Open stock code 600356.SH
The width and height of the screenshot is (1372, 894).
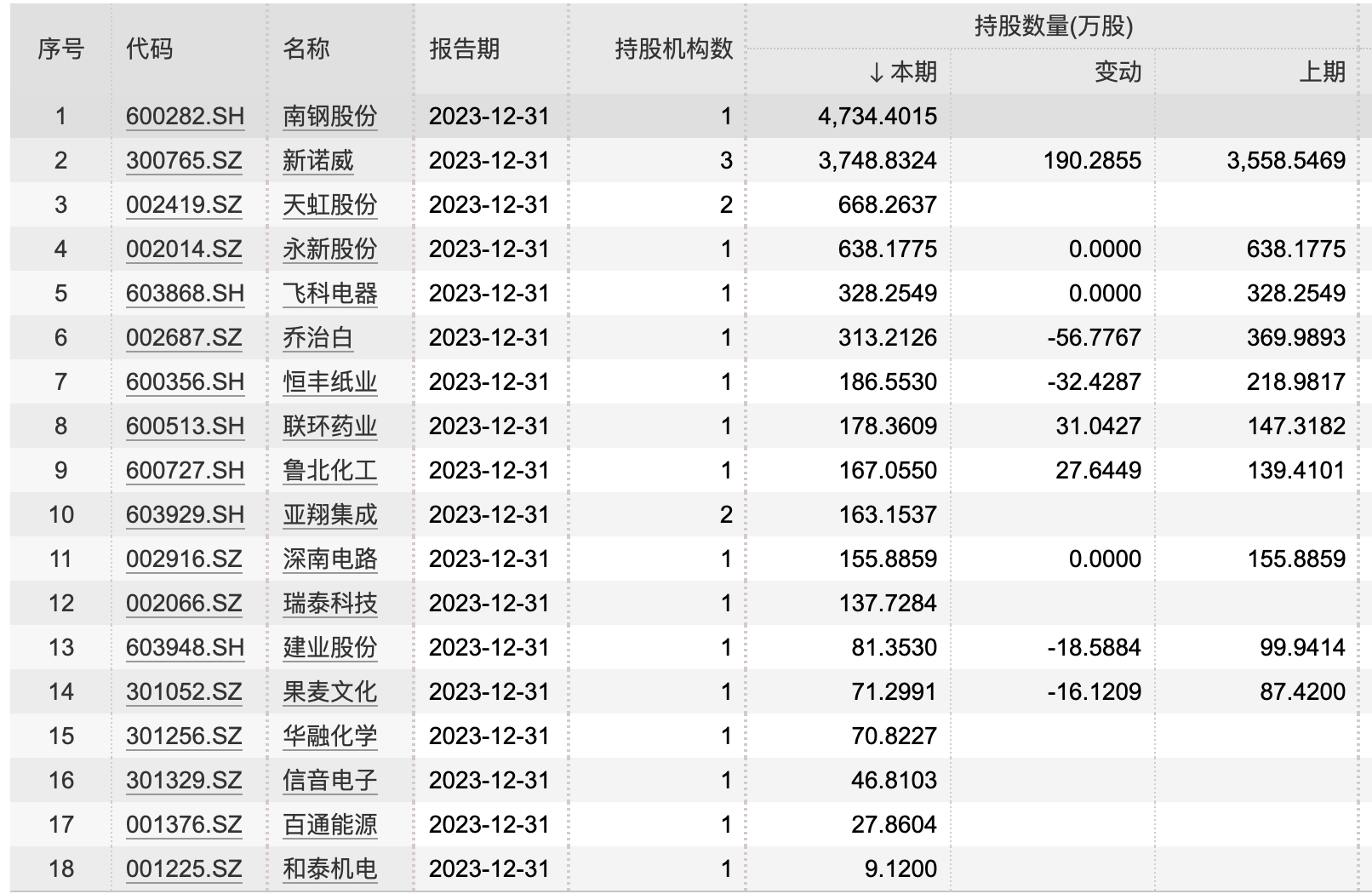click(185, 382)
